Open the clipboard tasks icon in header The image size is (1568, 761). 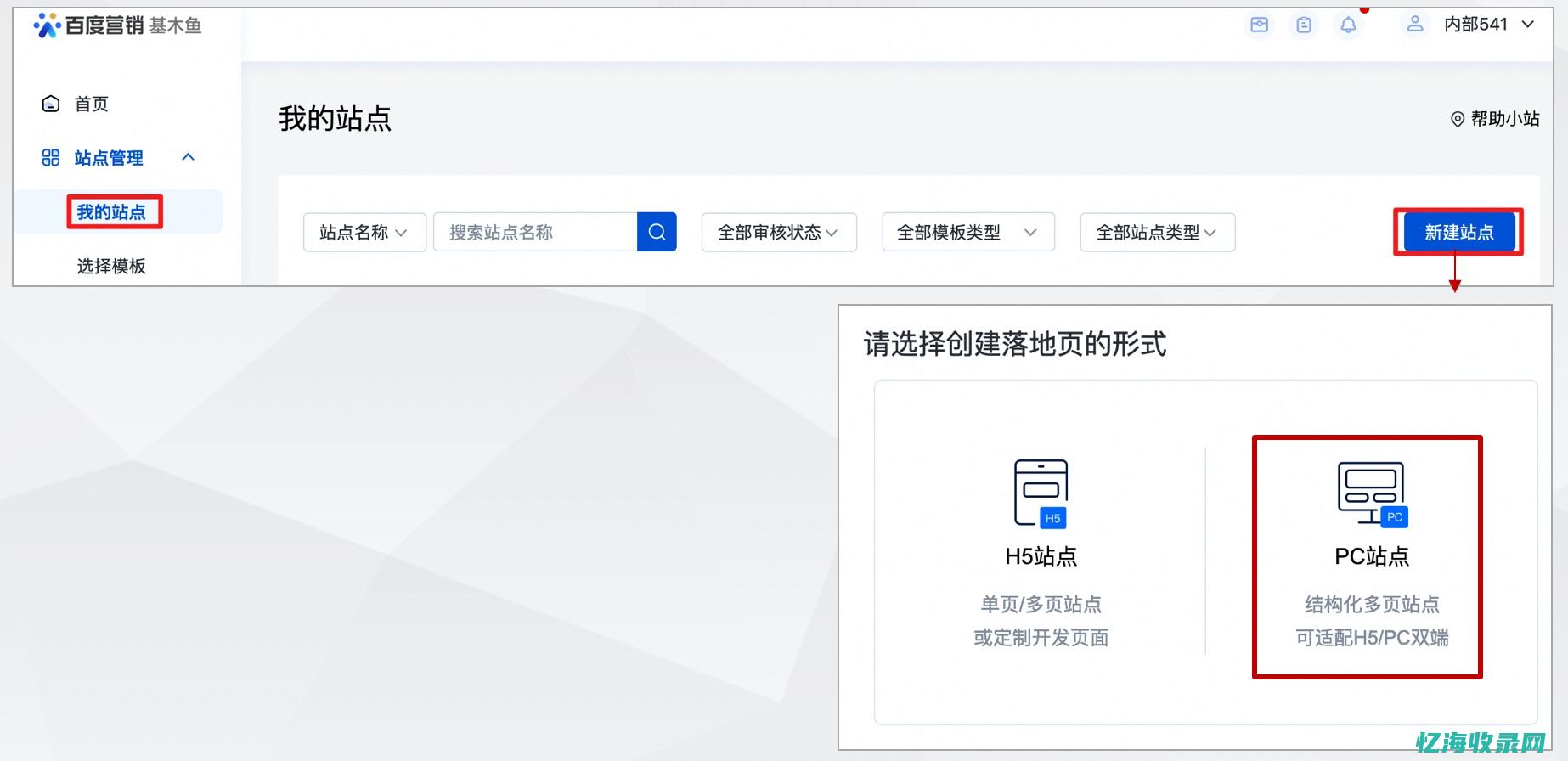point(1304,25)
